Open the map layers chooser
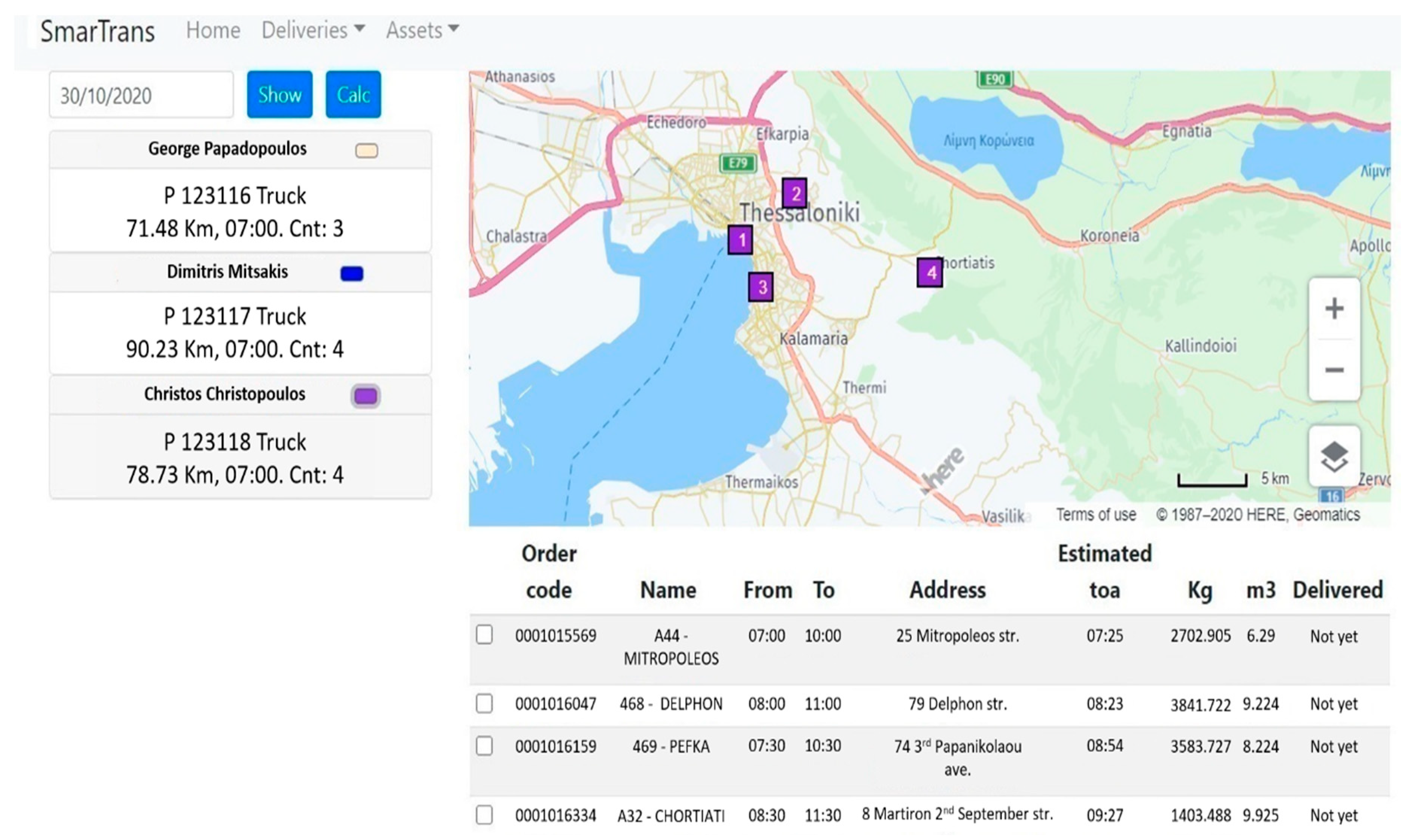 coord(1334,456)
